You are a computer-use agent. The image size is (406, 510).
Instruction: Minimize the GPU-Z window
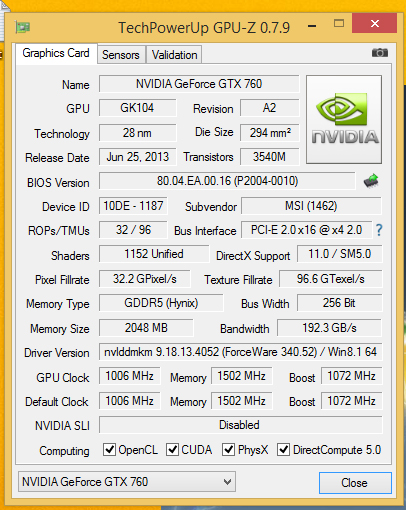click(x=312, y=25)
